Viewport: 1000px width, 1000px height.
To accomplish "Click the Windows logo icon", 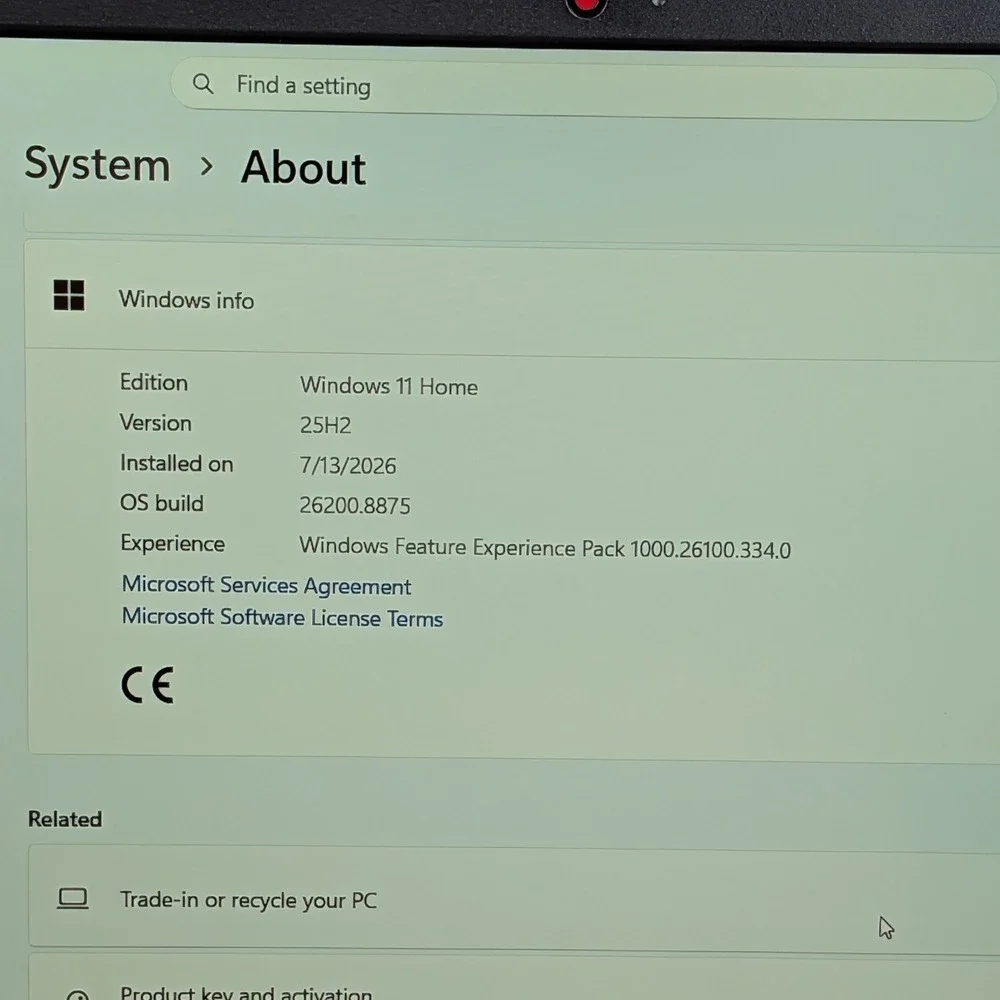I will tap(69, 295).
